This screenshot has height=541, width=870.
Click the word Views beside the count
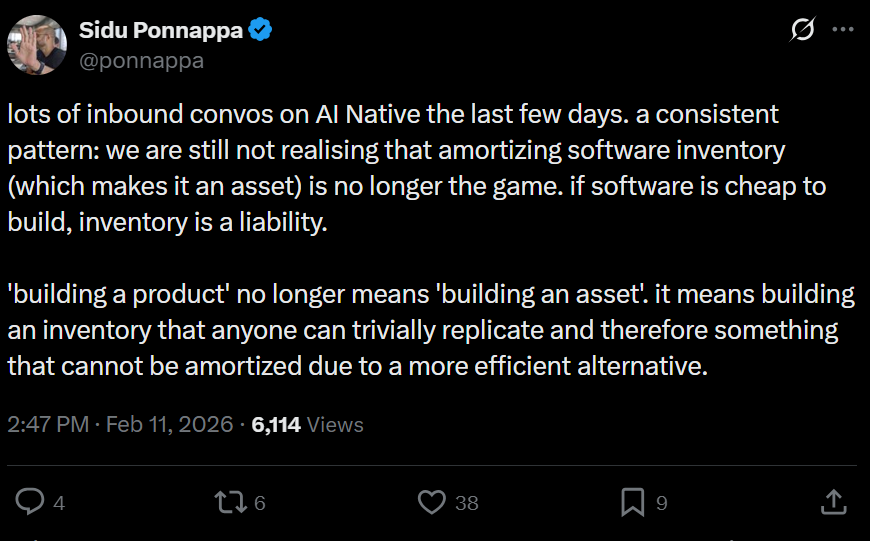[x=335, y=425]
